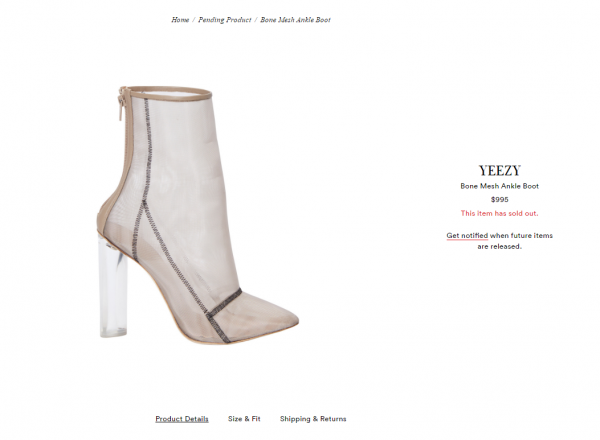Open the Shipping & Returns tab

(313, 419)
